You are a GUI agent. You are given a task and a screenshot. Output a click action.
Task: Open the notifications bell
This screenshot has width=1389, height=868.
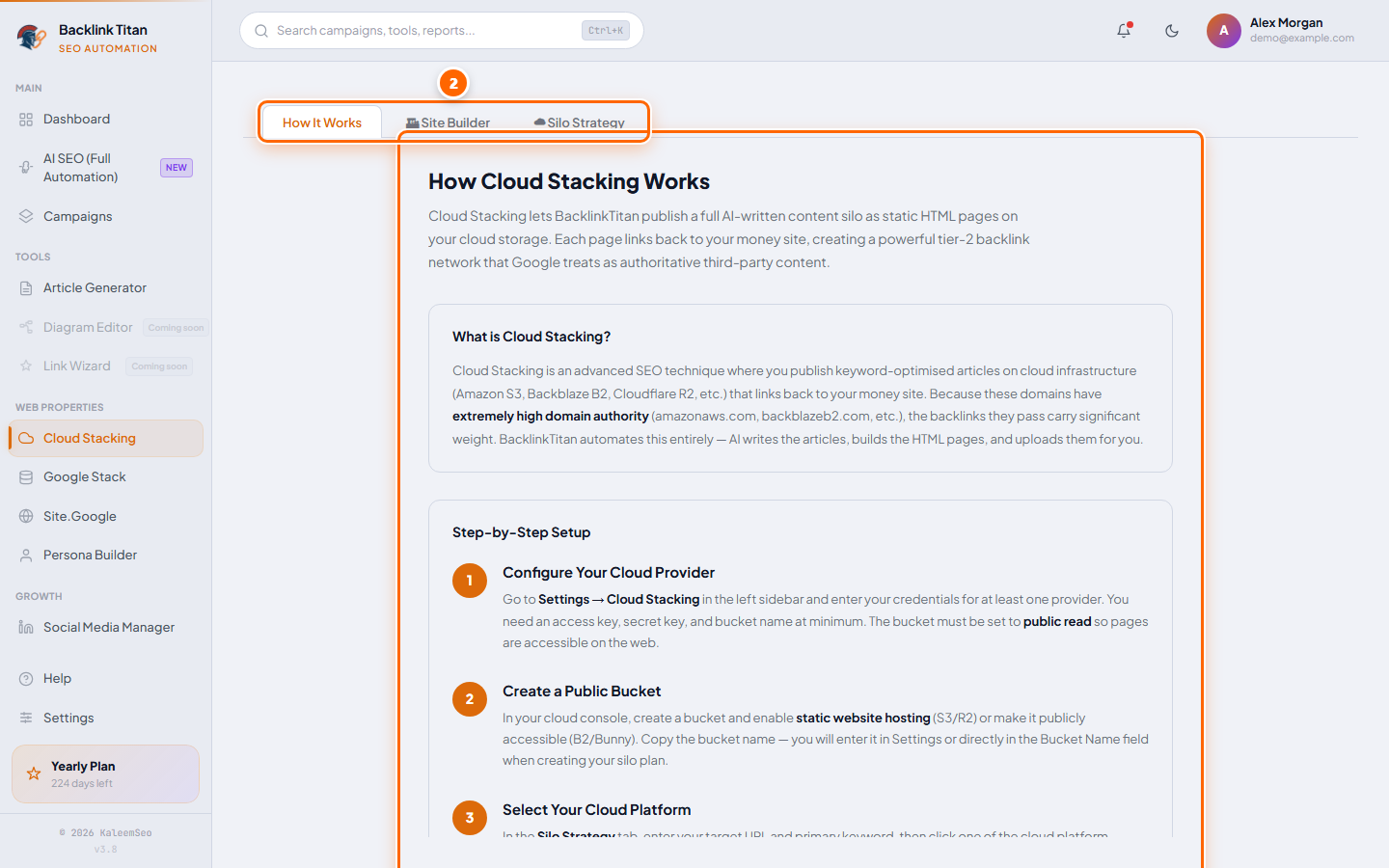coord(1124,31)
